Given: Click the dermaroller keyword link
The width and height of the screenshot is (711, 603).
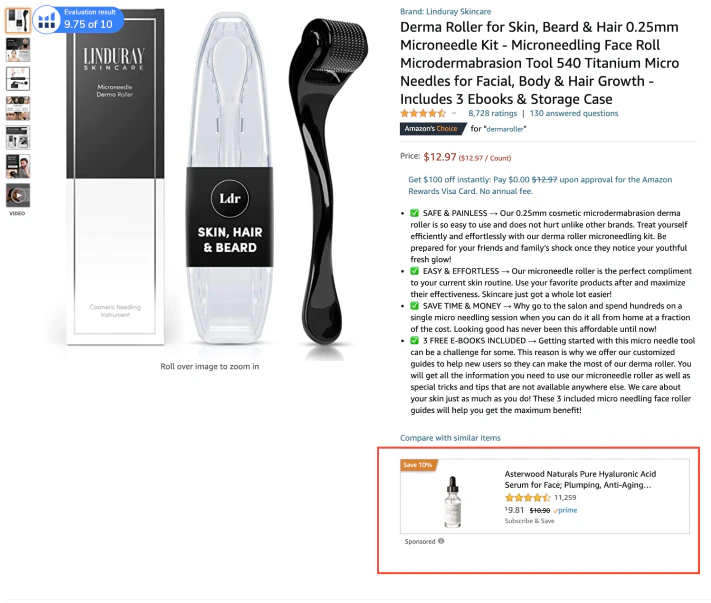Looking at the screenshot, I should 505,129.
